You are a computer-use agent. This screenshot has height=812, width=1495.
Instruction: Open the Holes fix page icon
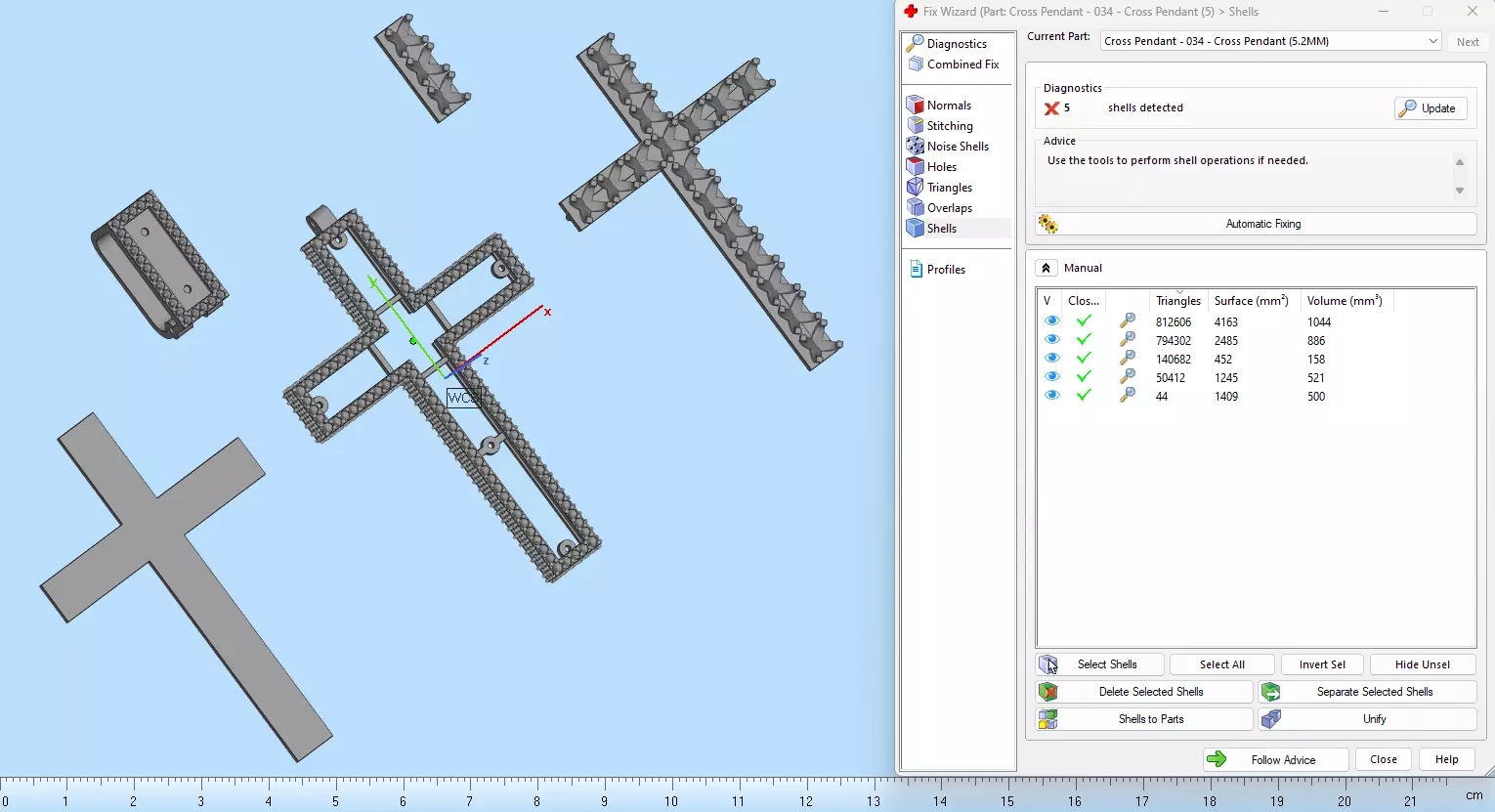(x=916, y=166)
